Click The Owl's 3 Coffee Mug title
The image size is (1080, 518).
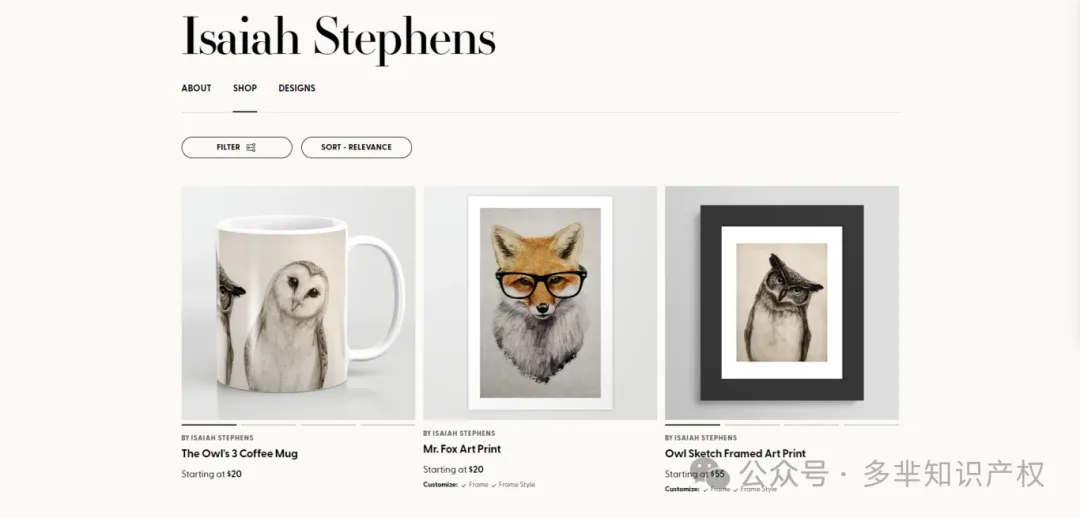pyautogui.click(x=240, y=454)
